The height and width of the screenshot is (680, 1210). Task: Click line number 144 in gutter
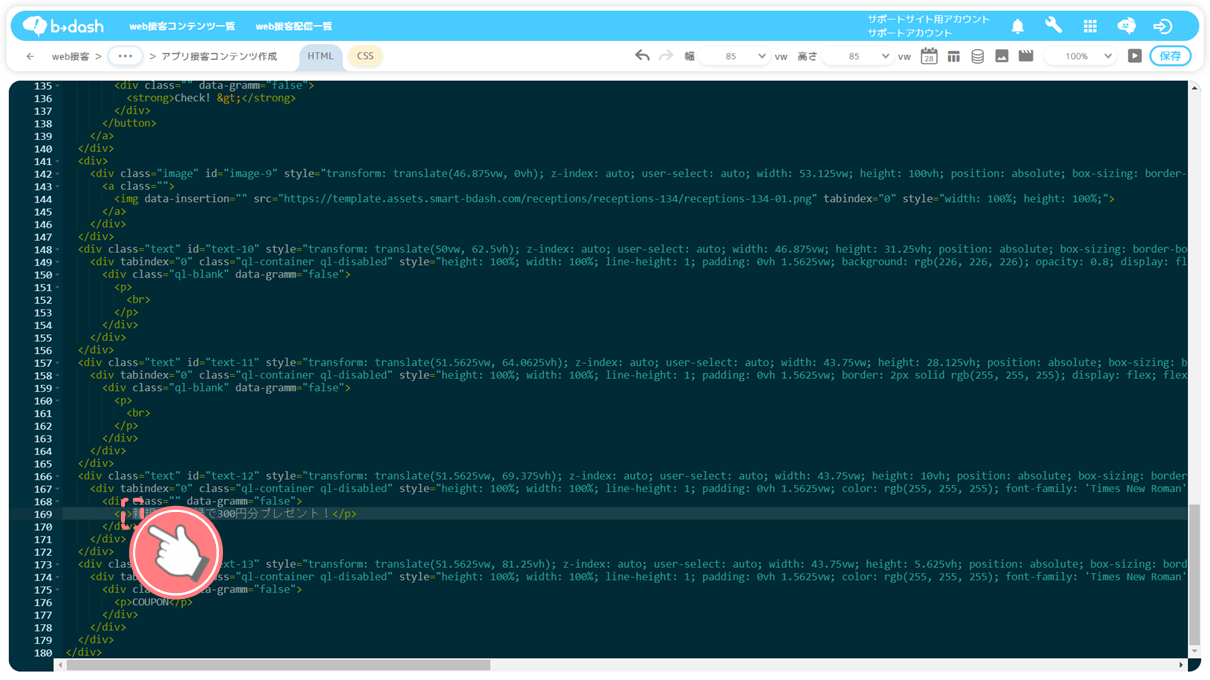42,199
